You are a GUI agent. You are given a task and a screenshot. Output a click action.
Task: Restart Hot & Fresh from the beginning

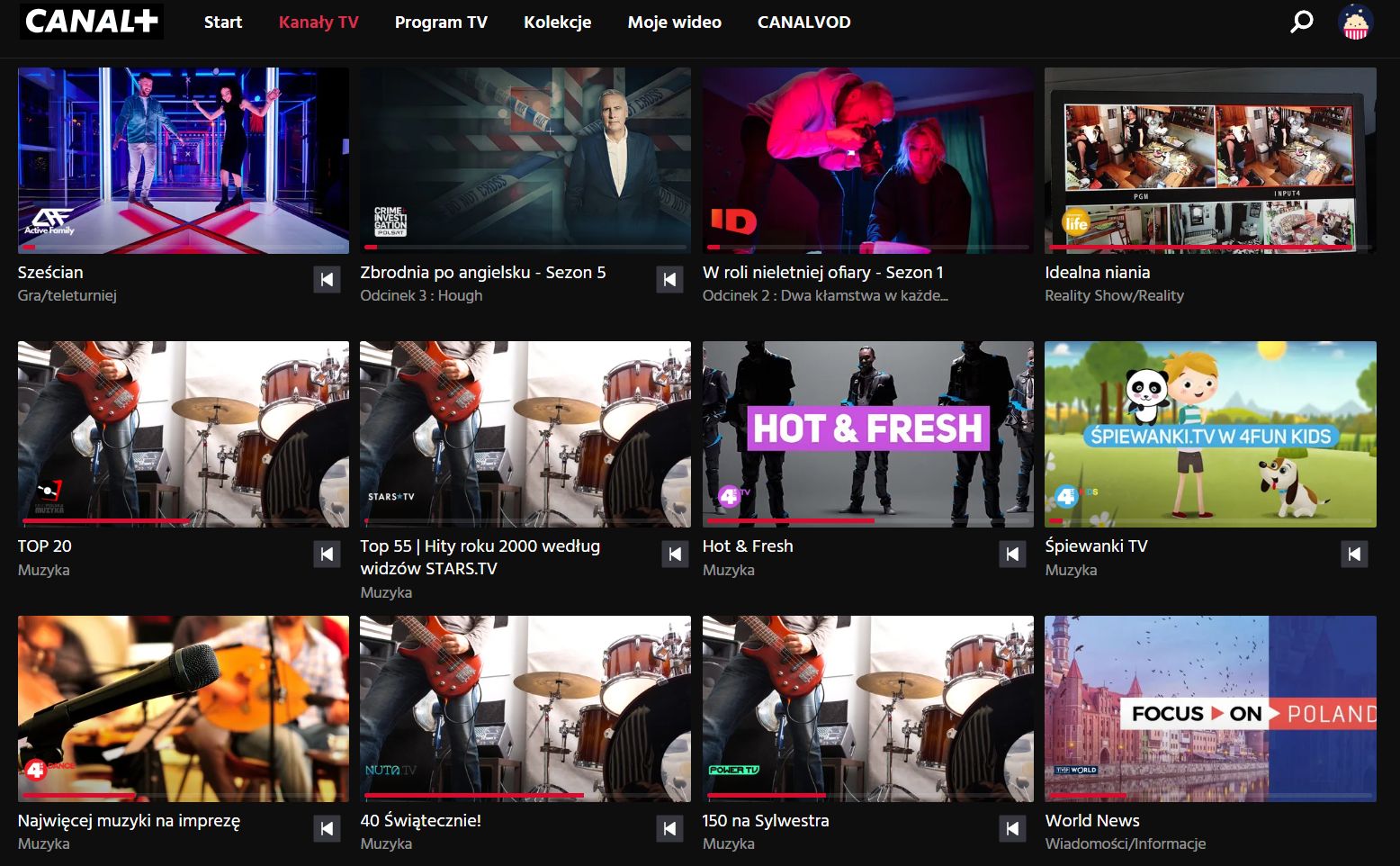pos(1012,554)
